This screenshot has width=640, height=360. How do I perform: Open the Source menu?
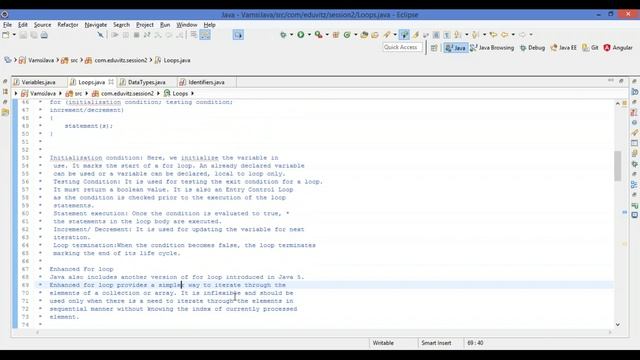(42, 25)
